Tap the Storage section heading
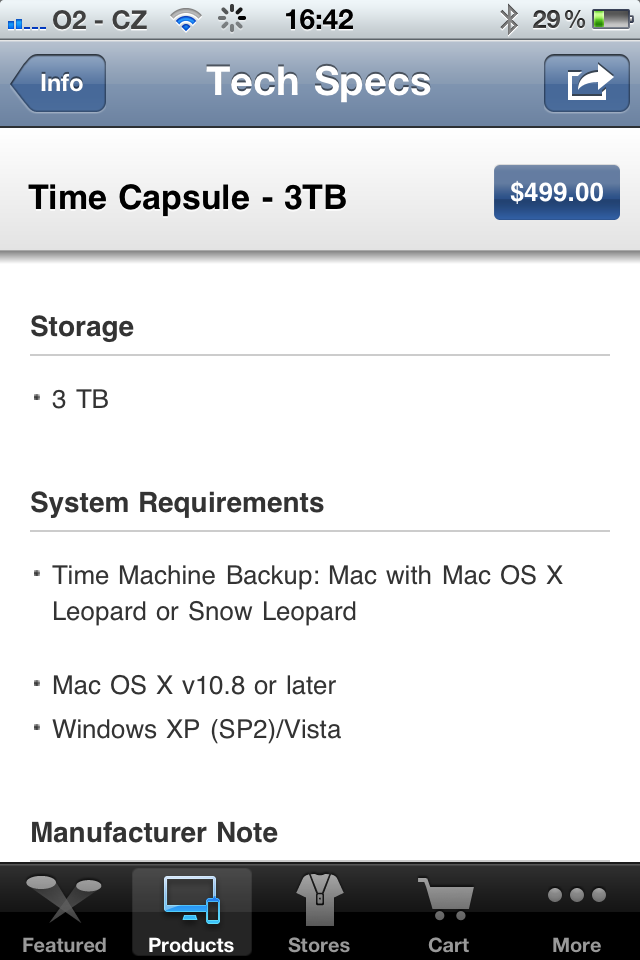 82,327
